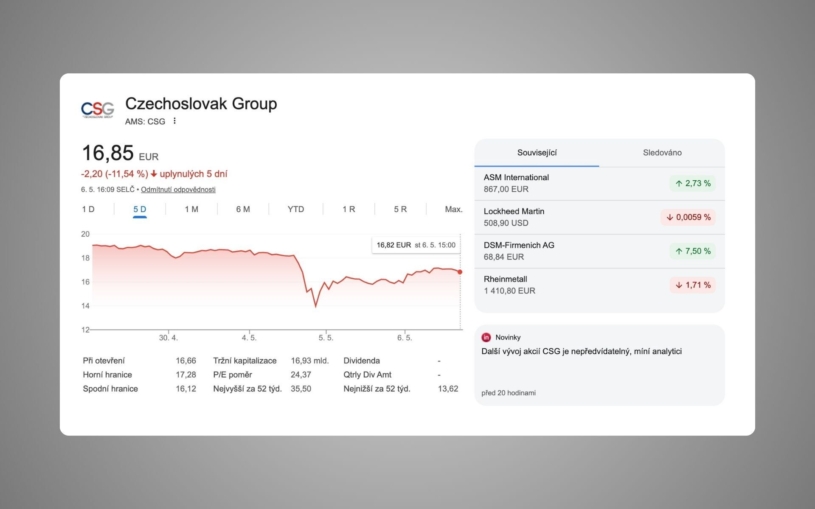Open the Rheinmetall stock row
This screenshot has height=509, width=815.
click(x=599, y=285)
